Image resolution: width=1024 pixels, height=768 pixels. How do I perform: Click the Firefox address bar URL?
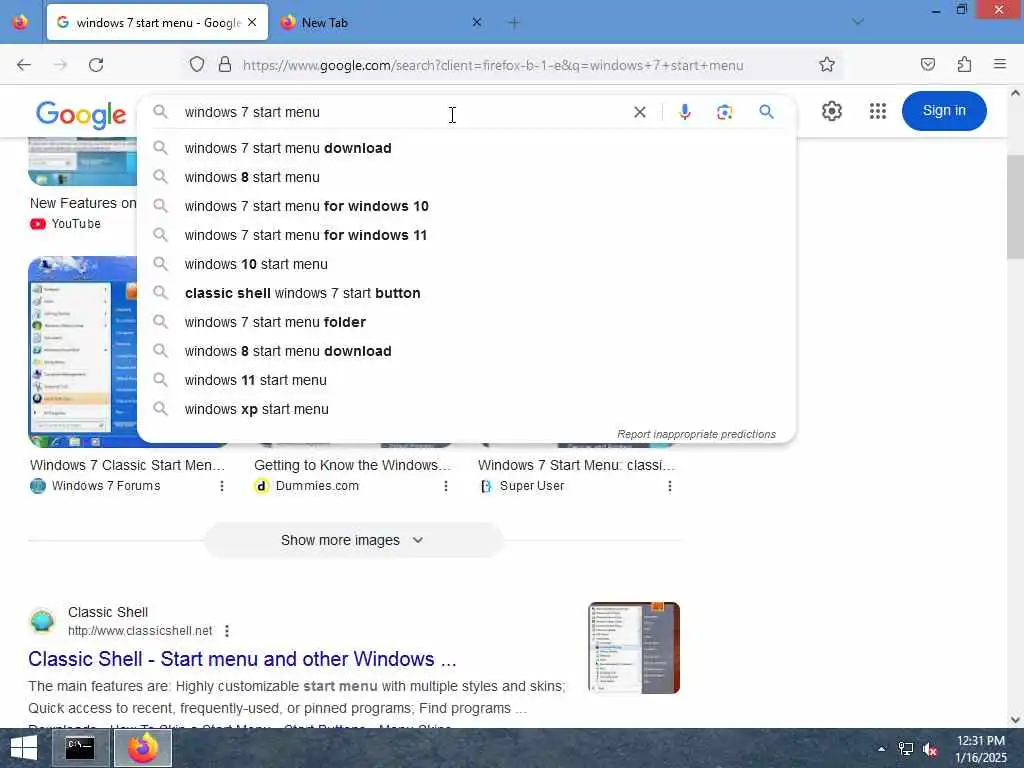pyautogui.click(x=493, y=65)
